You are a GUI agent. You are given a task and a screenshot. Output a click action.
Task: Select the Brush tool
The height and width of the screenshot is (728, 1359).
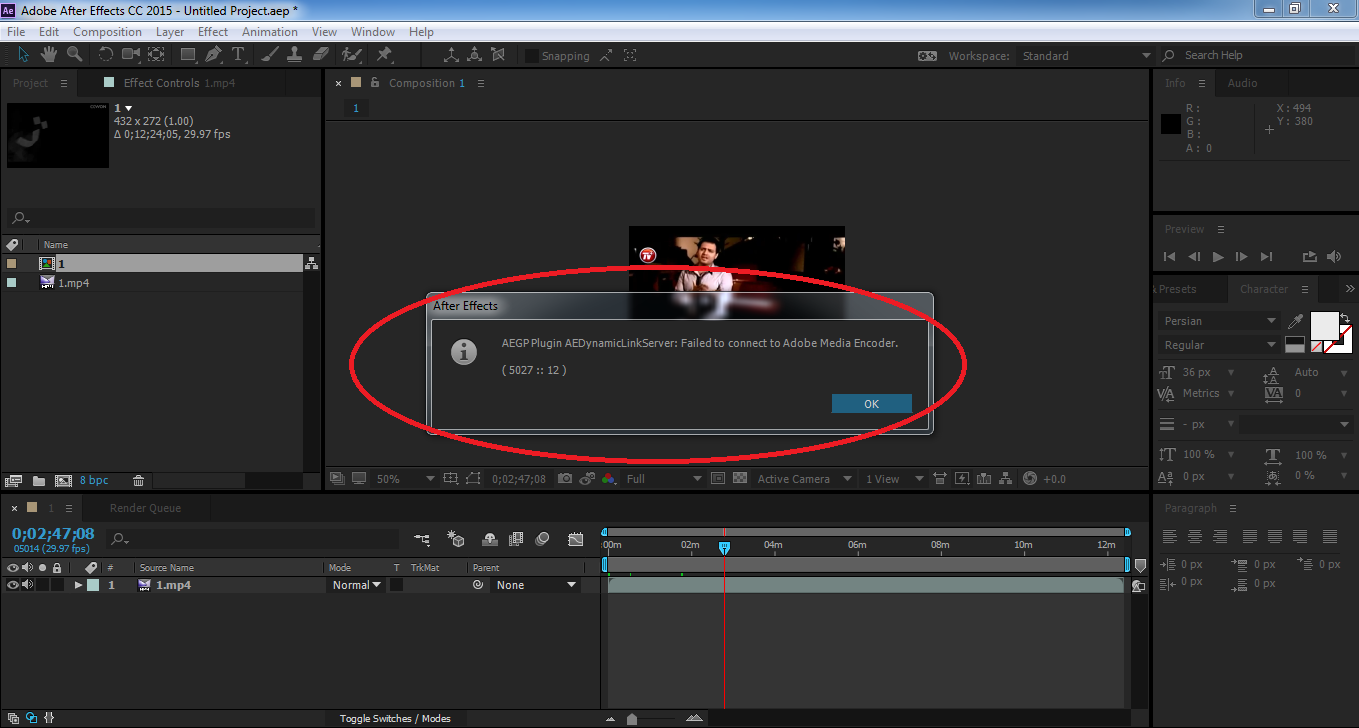[x=271, y=54]
